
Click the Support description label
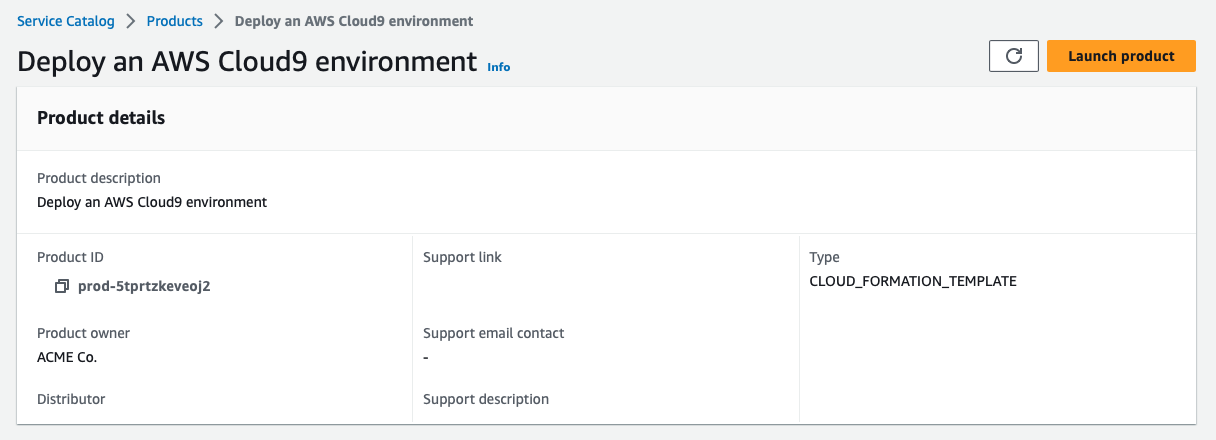(x=486, y=399)
